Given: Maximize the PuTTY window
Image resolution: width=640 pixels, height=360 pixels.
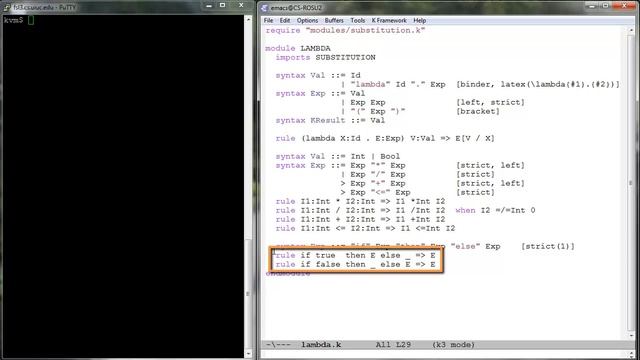Looking at the screenshot, I should coord(222,5).
